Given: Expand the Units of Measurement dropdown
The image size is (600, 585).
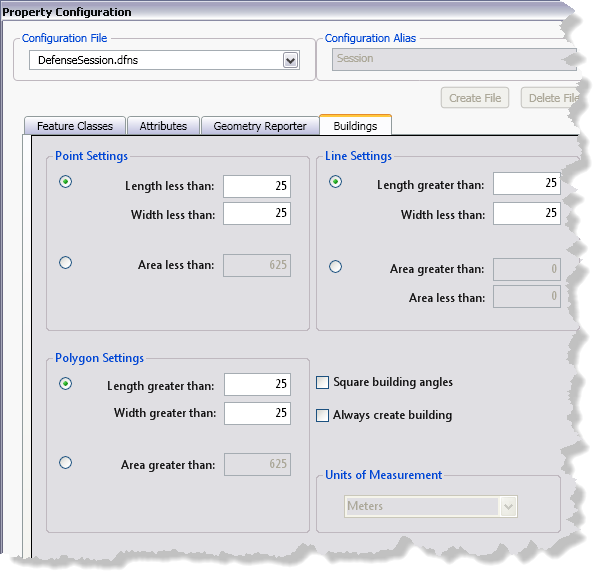Looking at the screenshot, I should (508, 506).
